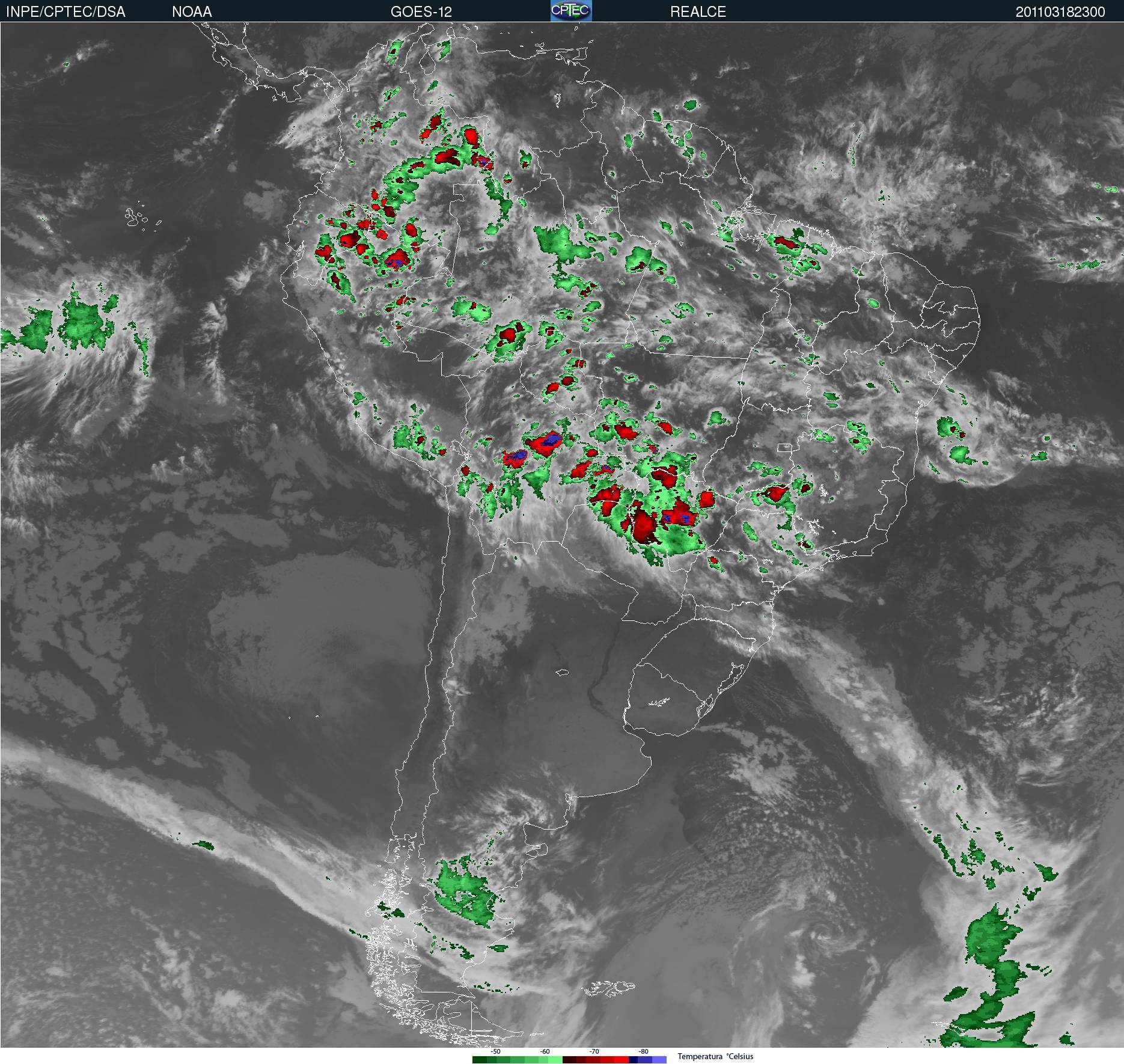The height and width of the screenshot is (1064, 1124).
Task: Click the lightest green legend swatch
Action: click(555, 1060)
